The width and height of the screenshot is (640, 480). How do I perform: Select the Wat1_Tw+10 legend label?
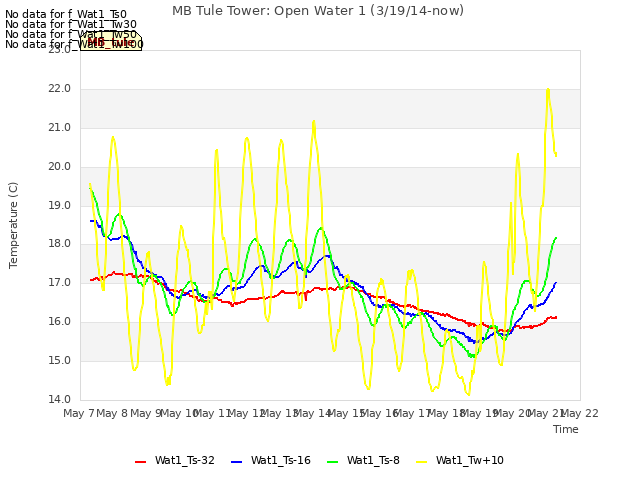point(469,460)
